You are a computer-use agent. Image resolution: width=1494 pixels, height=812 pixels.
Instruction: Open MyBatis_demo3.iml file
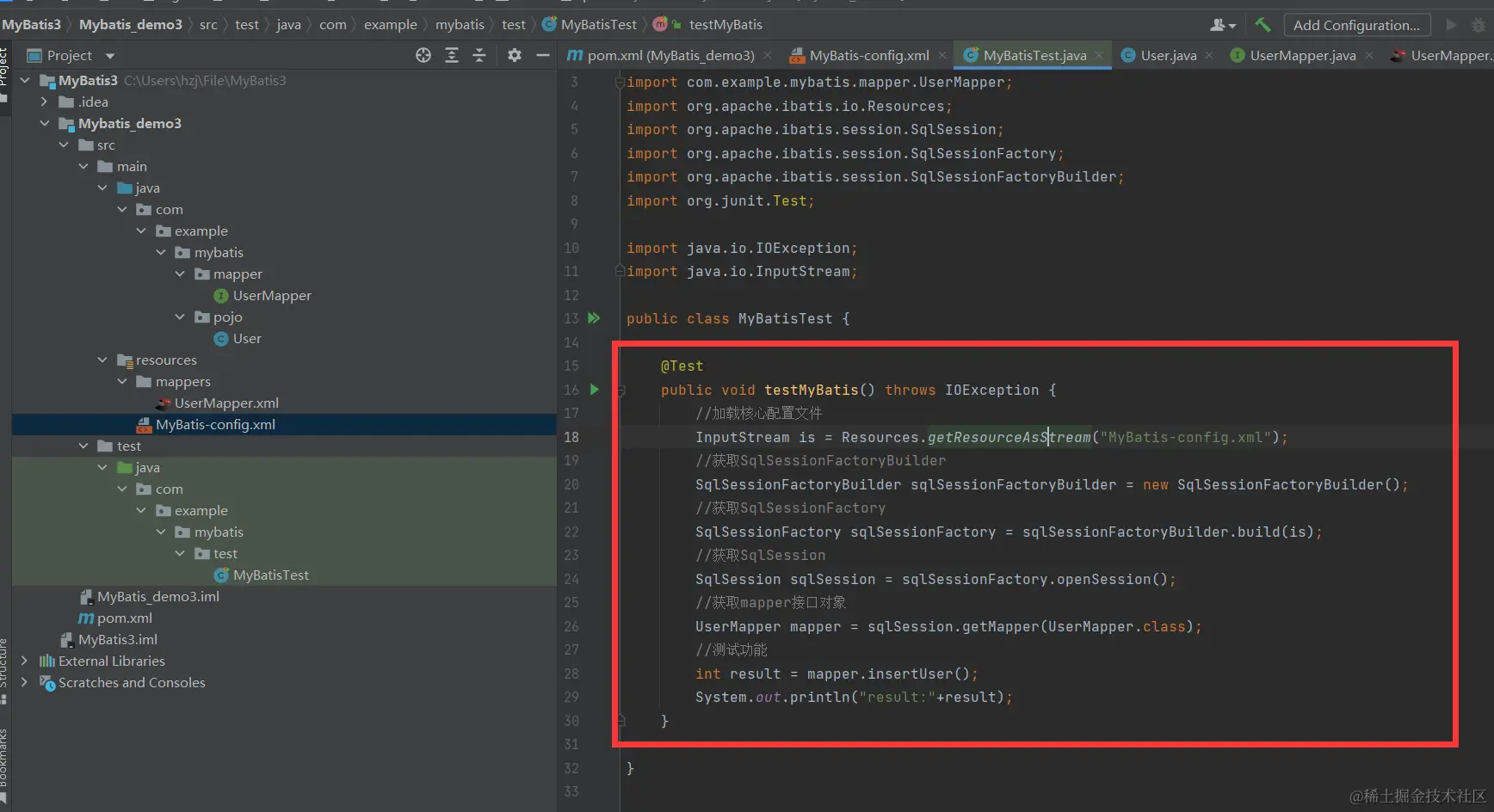pyautogui.click(x=149, y=596)
